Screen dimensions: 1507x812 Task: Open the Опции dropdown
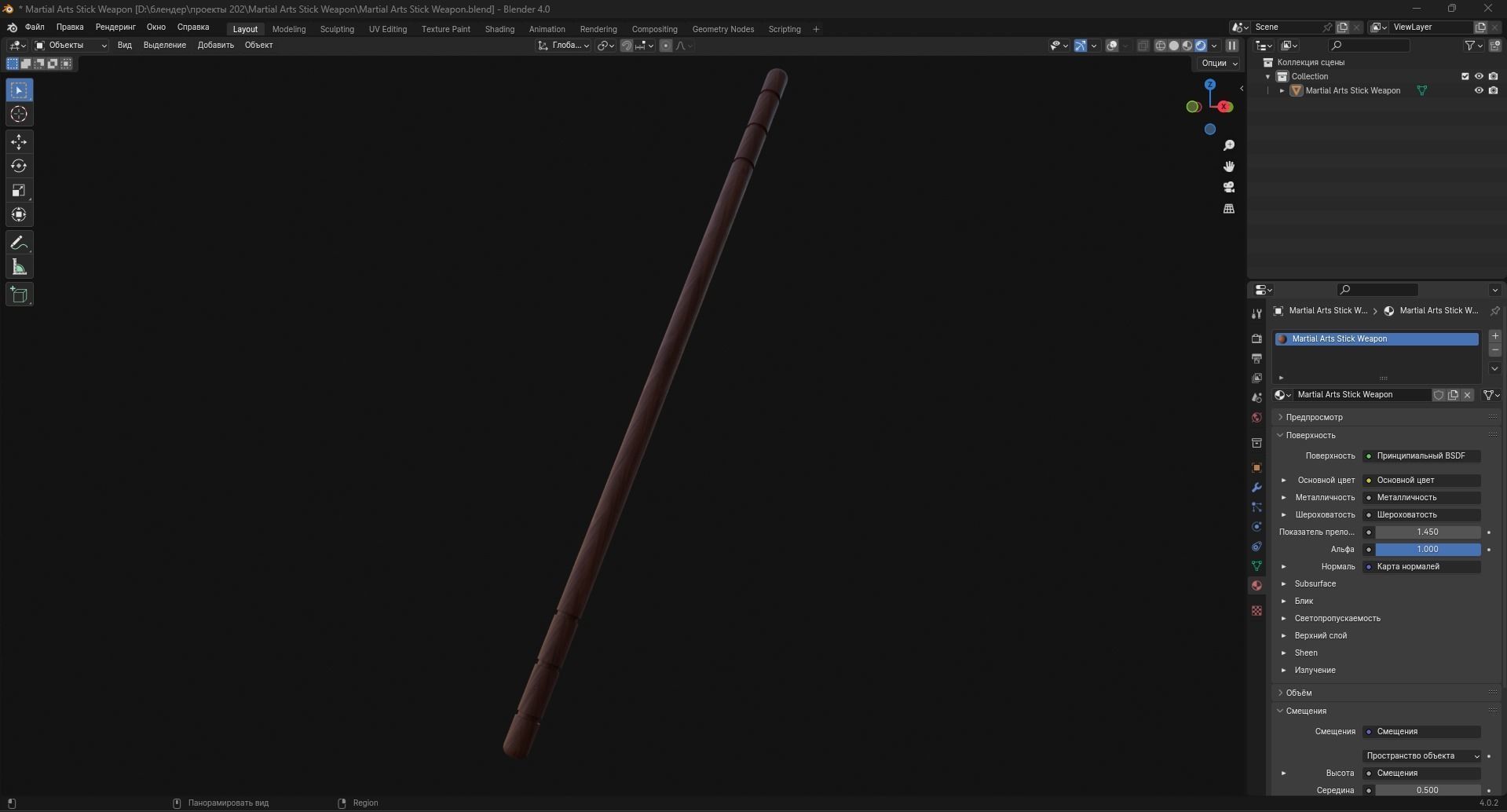[1218, 63]
